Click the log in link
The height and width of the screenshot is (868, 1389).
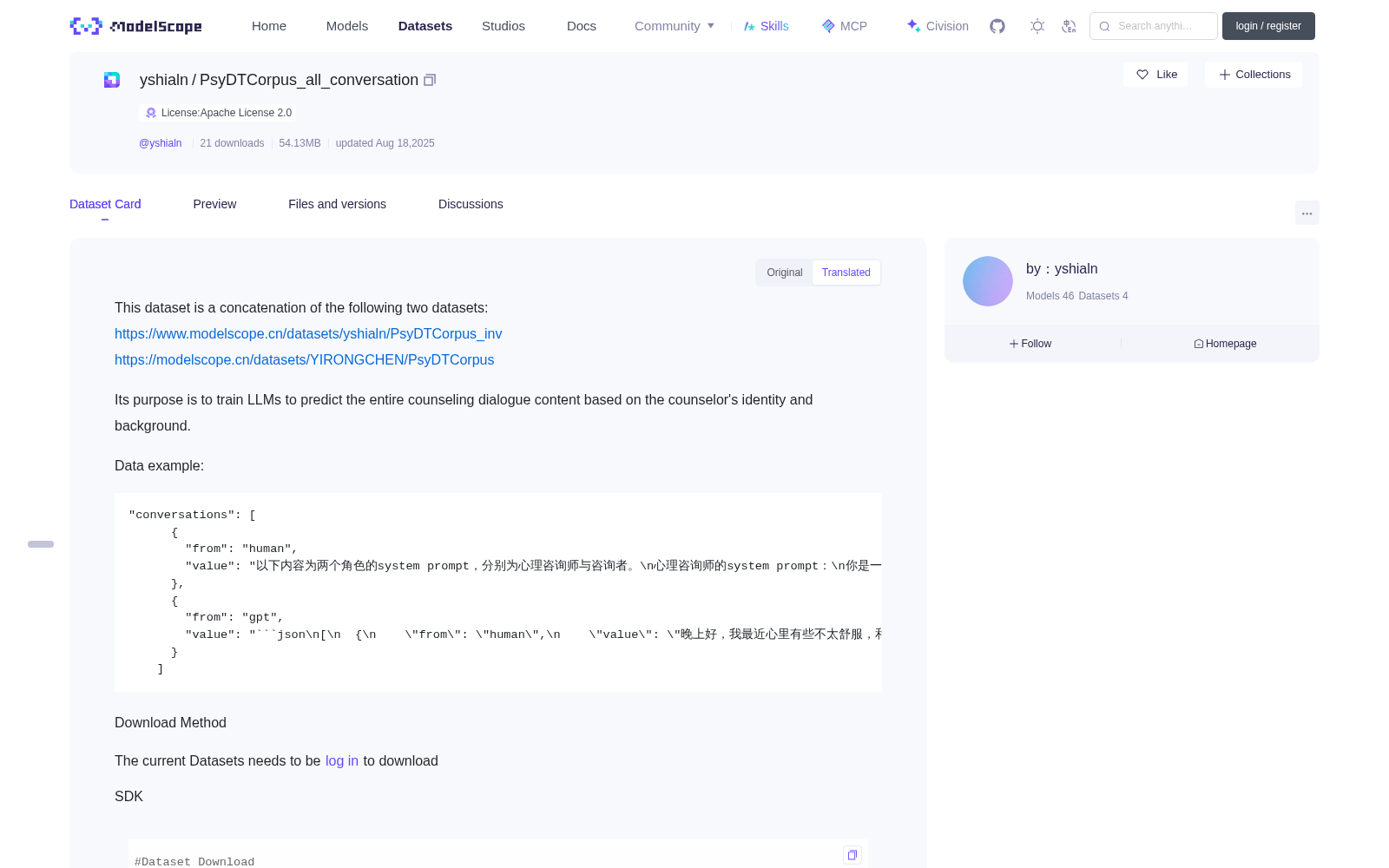(x=342, y=761)
